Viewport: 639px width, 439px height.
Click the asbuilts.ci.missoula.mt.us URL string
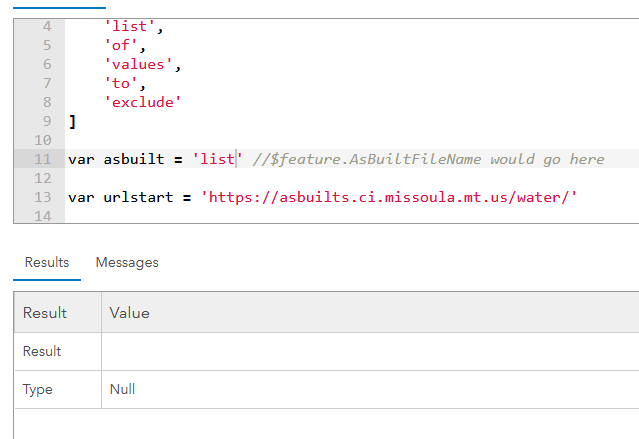tap(390, 197)
